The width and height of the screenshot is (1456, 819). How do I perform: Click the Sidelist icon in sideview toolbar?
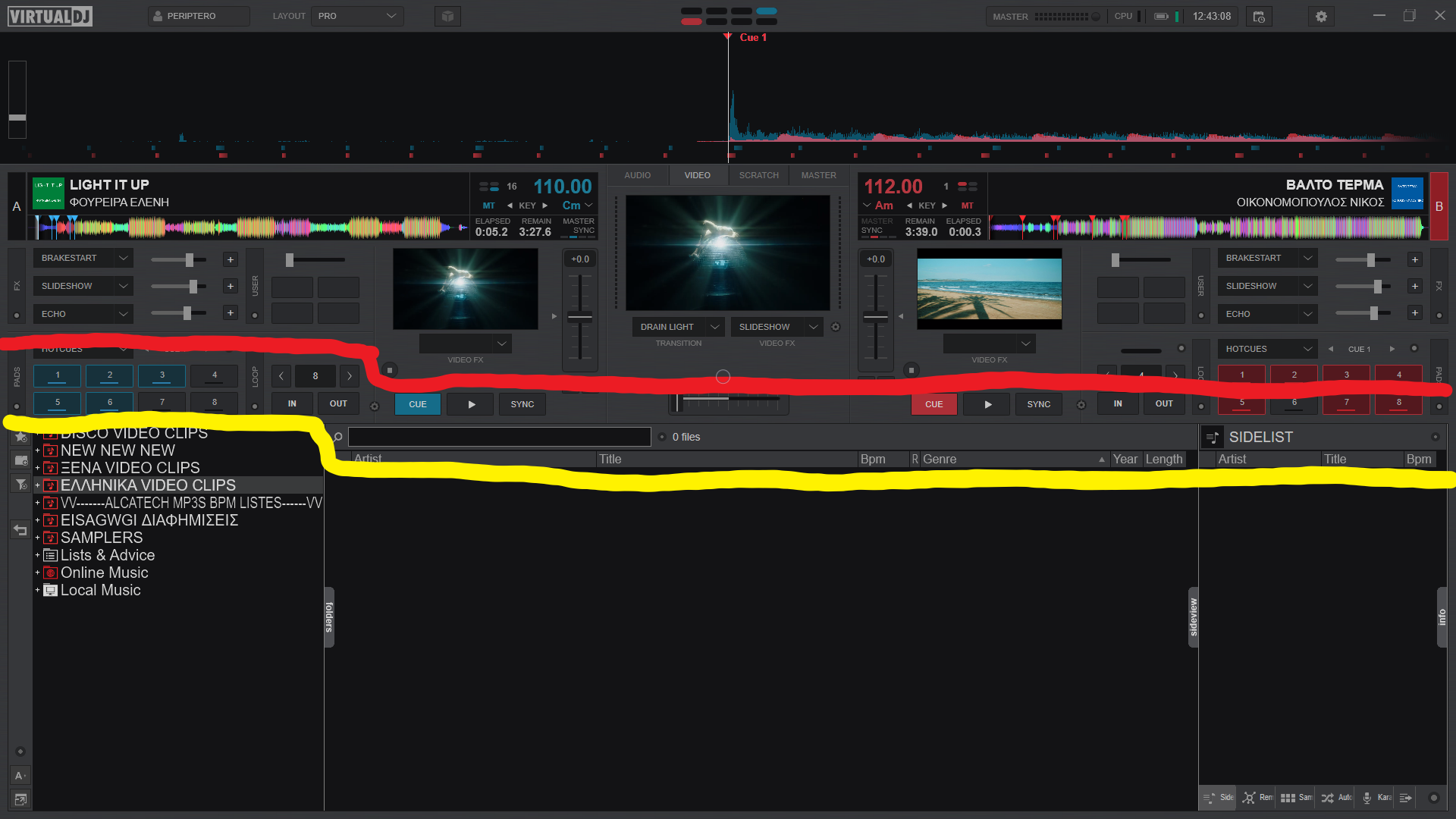(x=1219, y=798)
